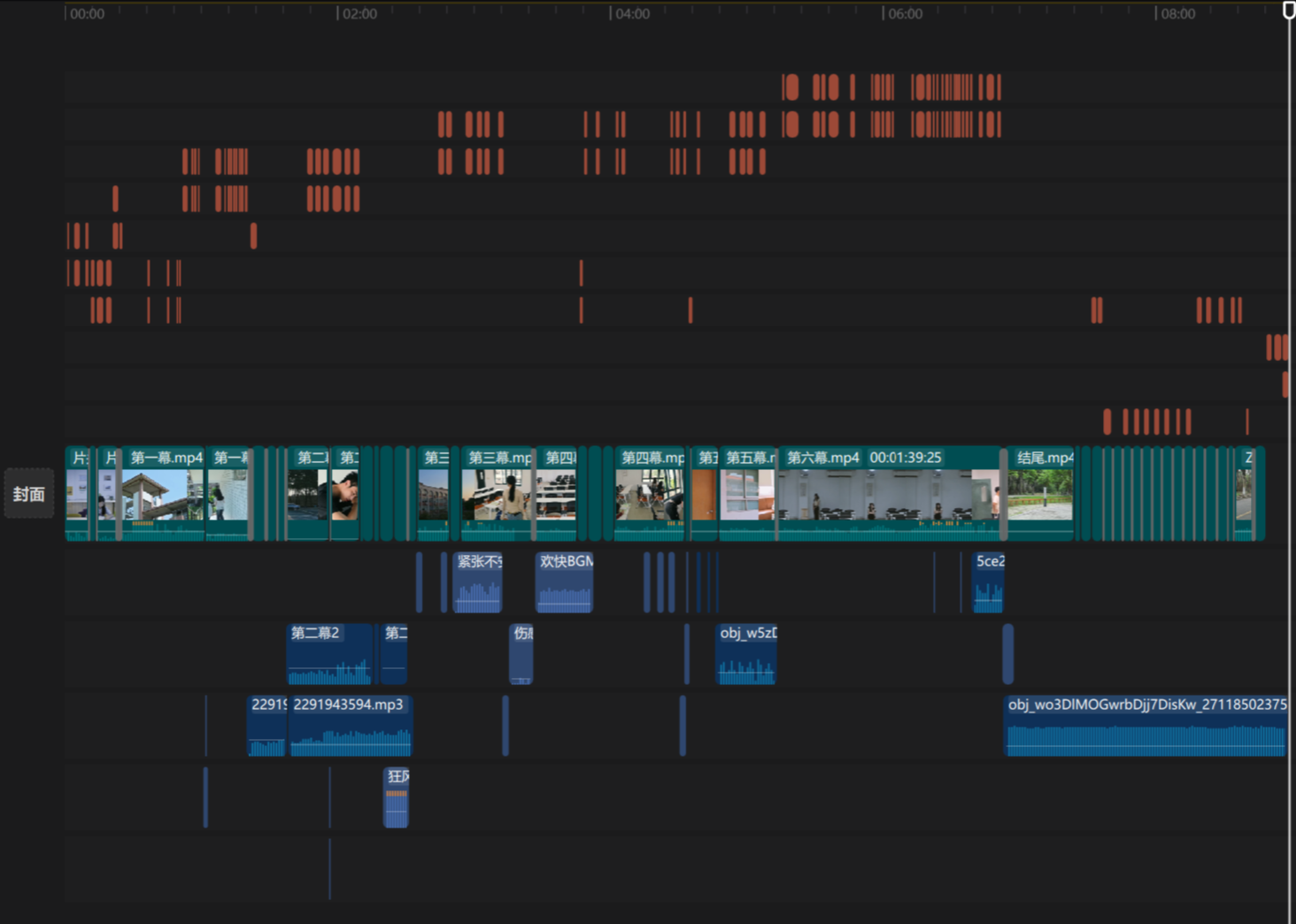Viewport: 1296px width, 924px height.
Task: Select the 第五幕 video clip
Action: [748, 494]
